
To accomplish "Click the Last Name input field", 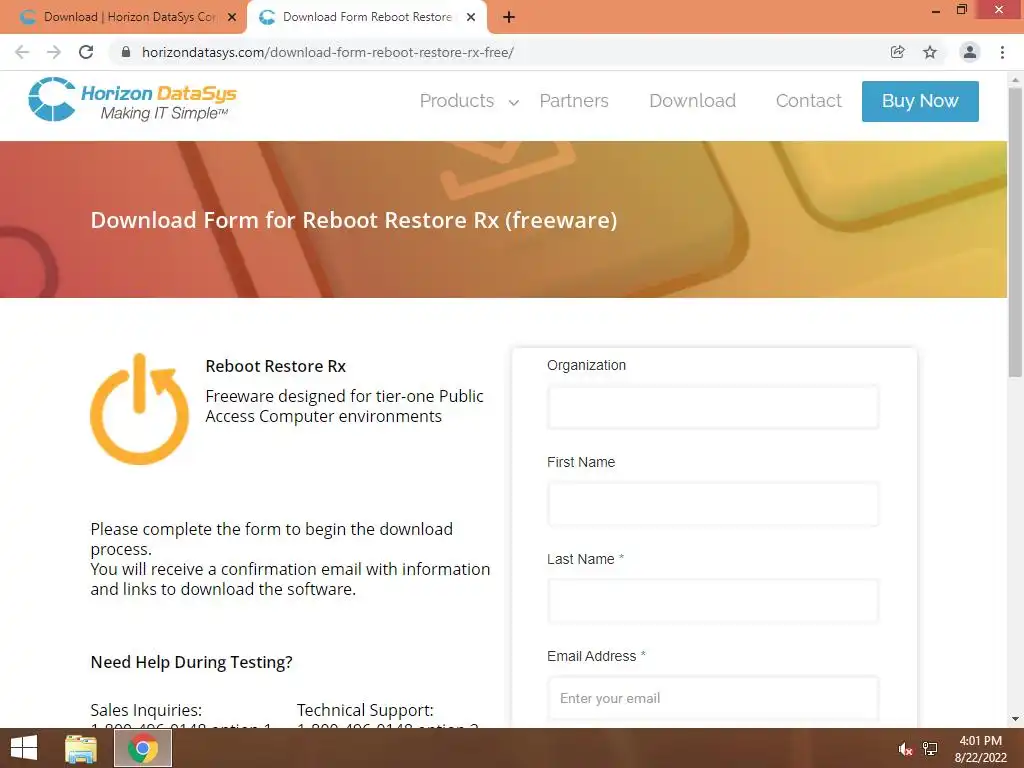I will [713, 601].
